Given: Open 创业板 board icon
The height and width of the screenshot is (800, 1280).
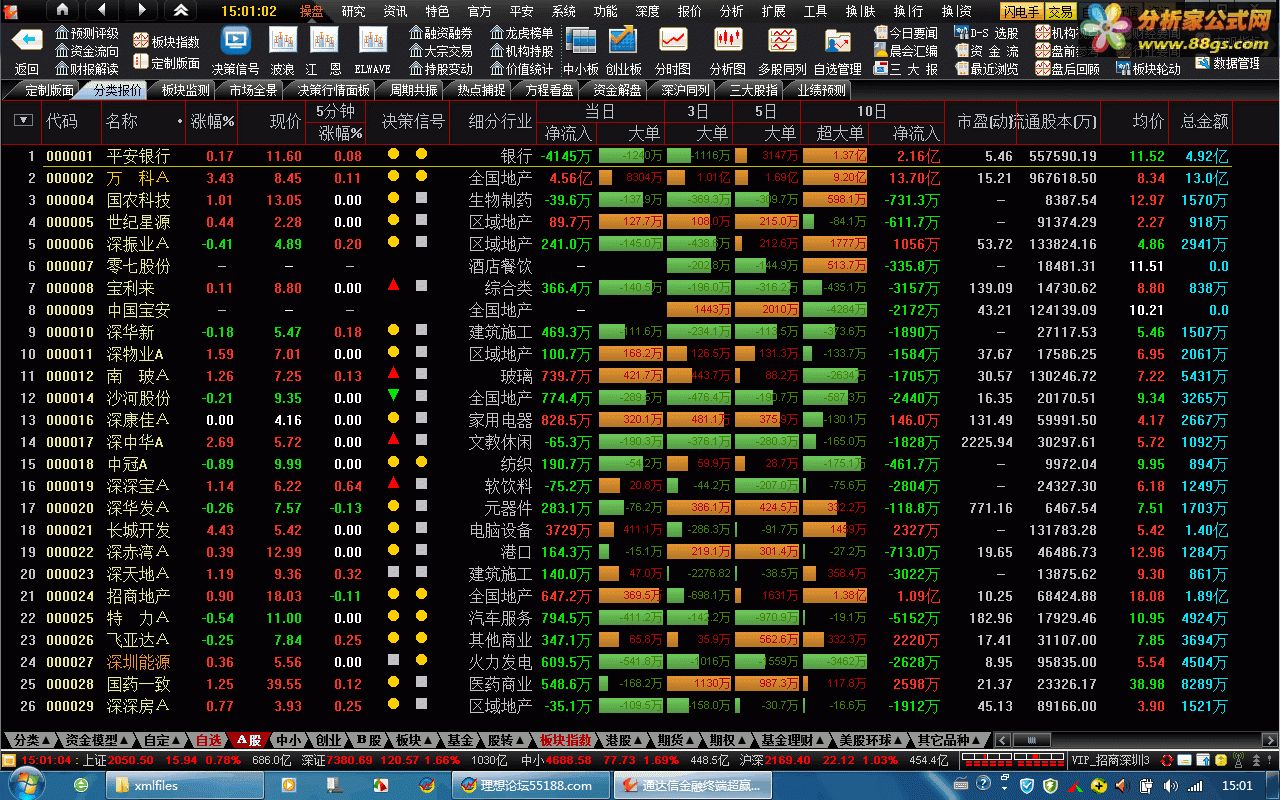Looking at the screenshot, I should pos(624,40).
